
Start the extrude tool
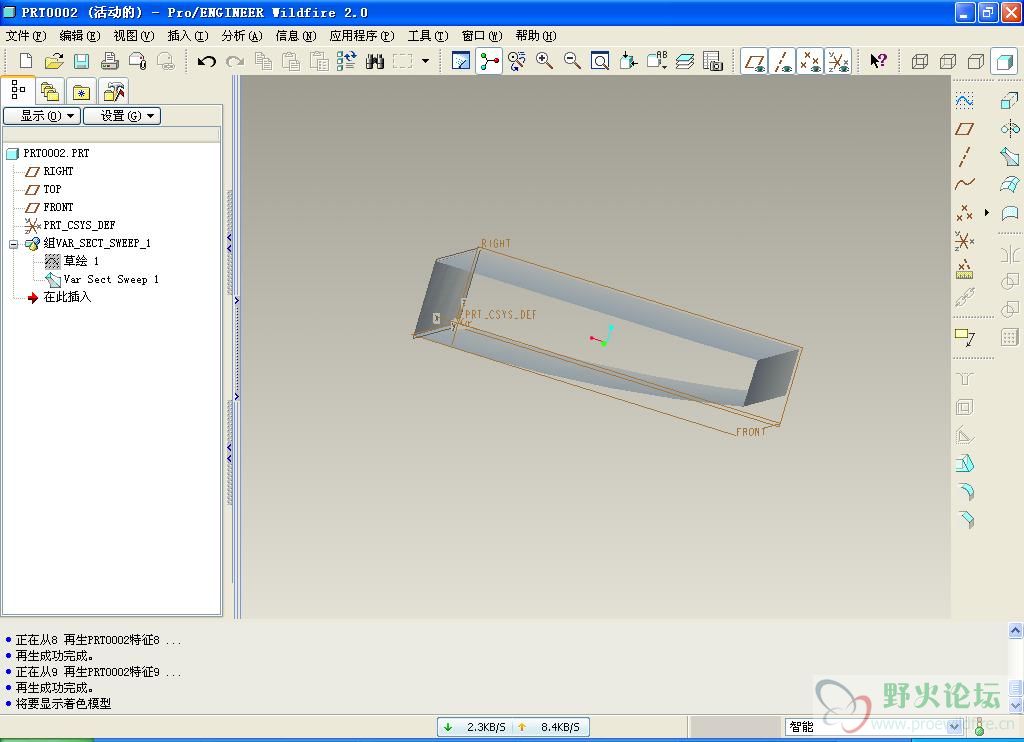(1010, 101)
